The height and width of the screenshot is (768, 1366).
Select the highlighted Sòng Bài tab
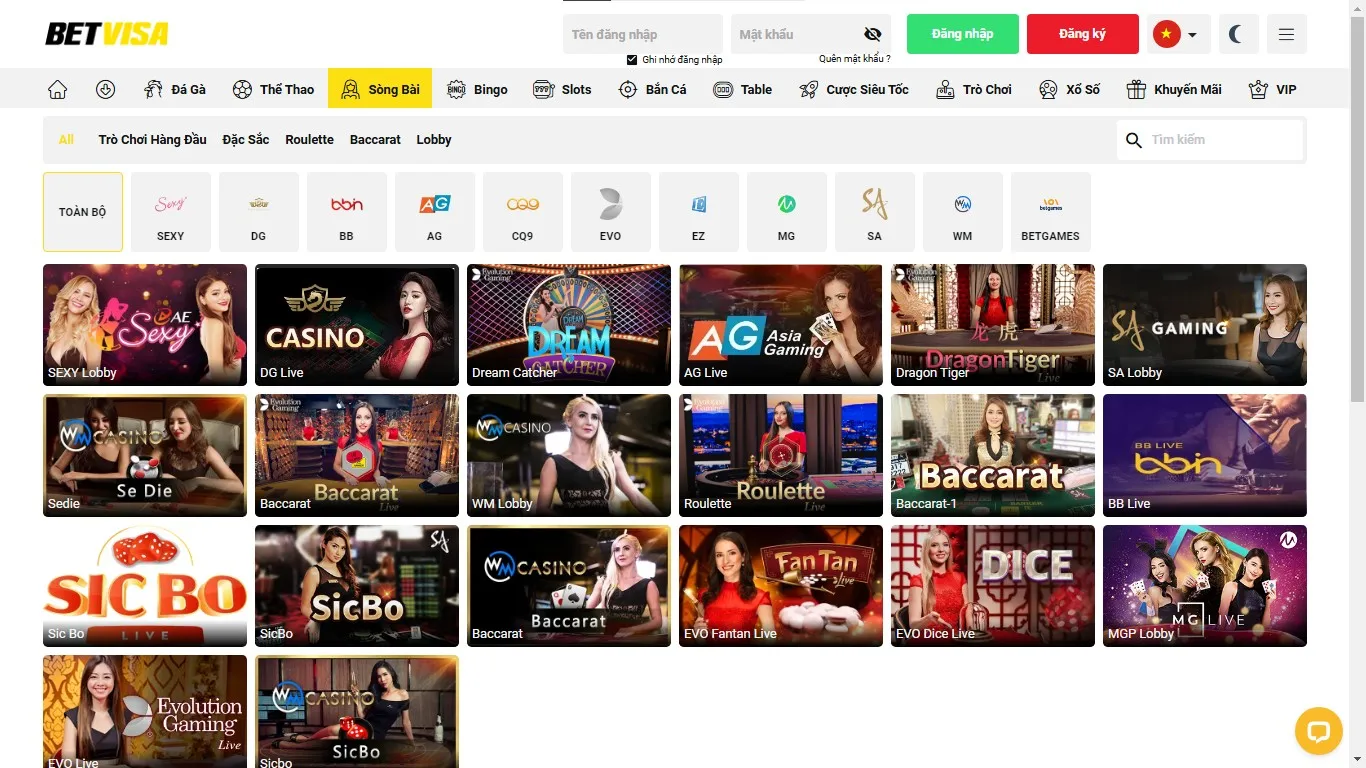coord(380,88)
